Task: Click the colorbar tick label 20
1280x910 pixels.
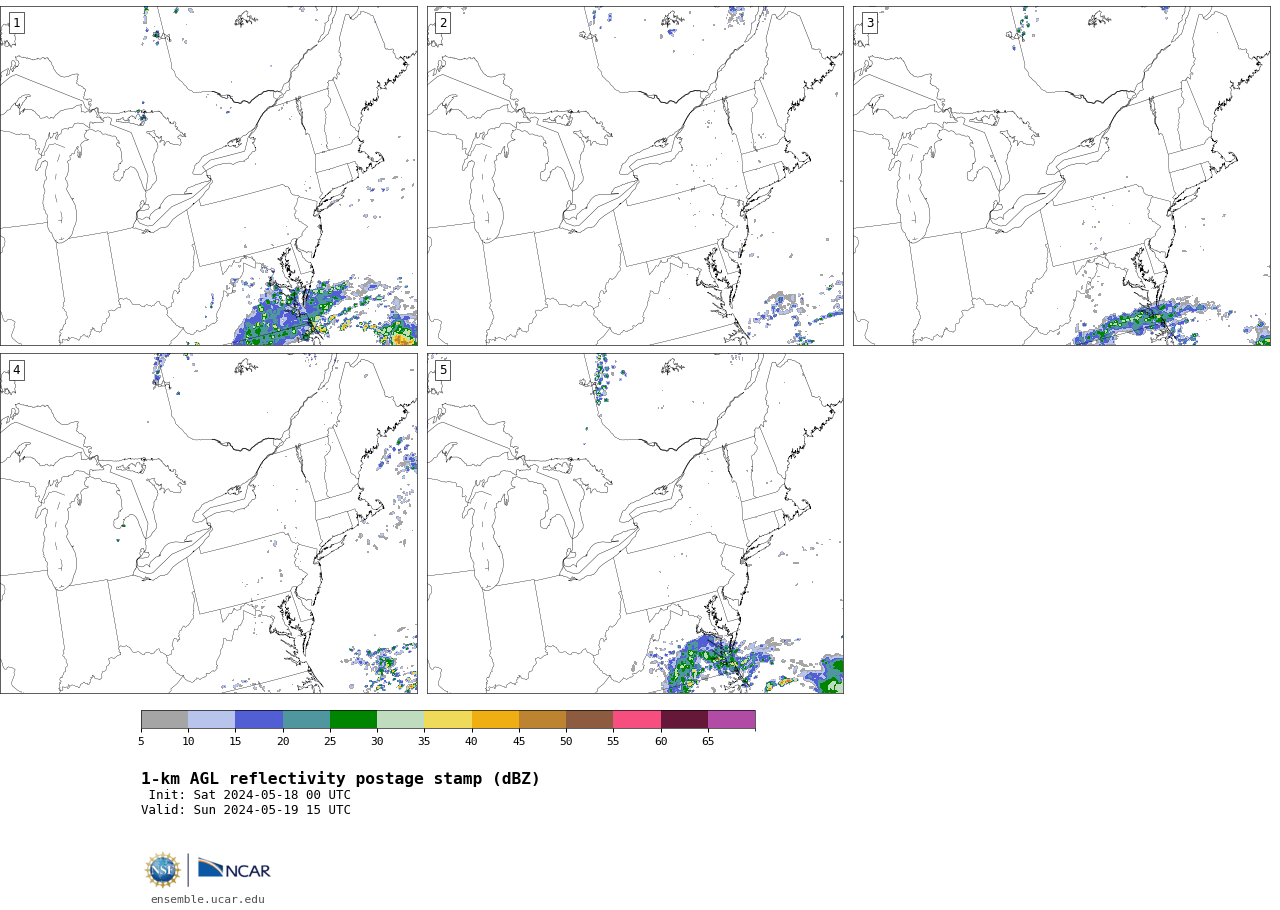Action: (283, 741)
